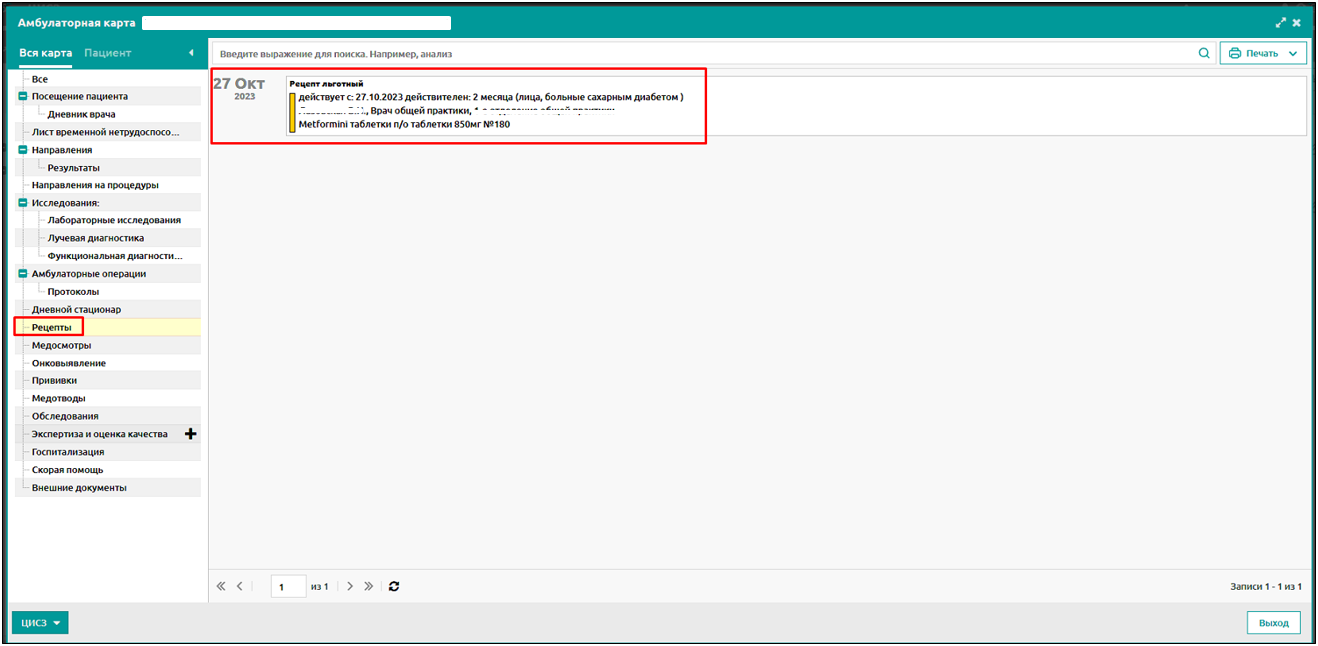The image size is (1318, 646).
Task: Go to the next page arrow
Action: click(350, 587)
